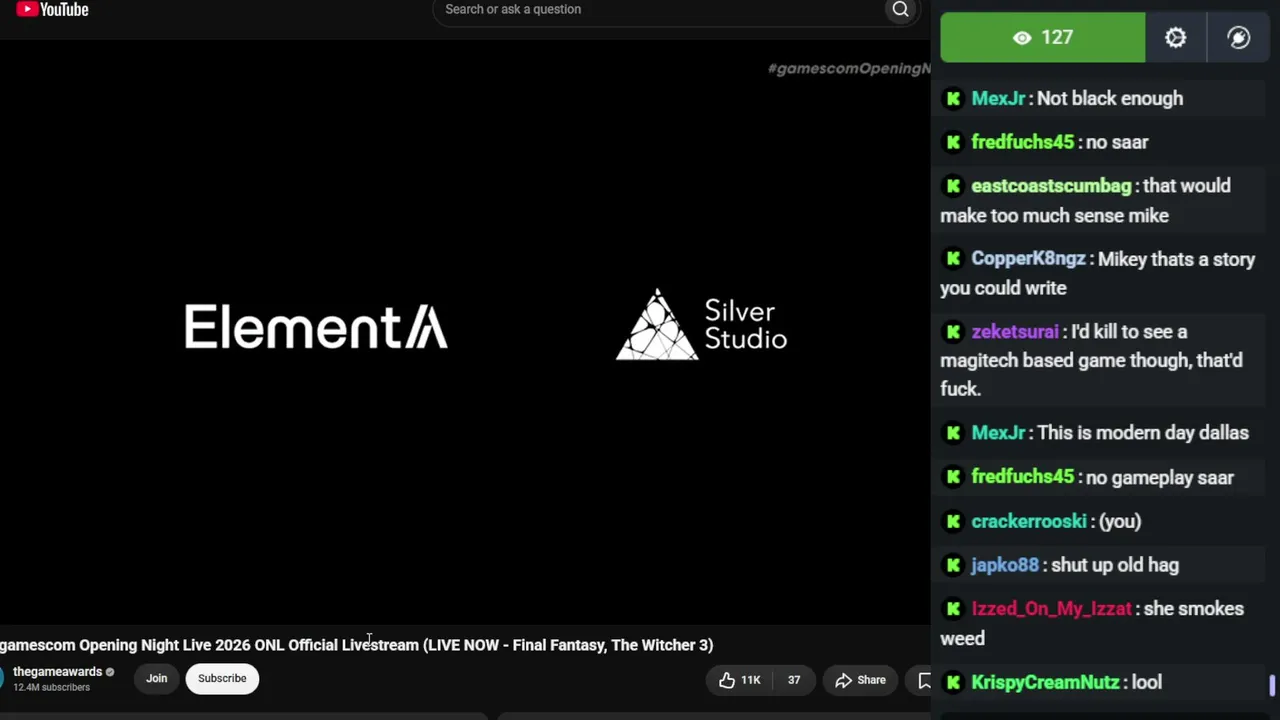Screen dimensions: 1280x720
Task: Click the Kick badge beside KrispyCreamNutz
Action: 953,682
